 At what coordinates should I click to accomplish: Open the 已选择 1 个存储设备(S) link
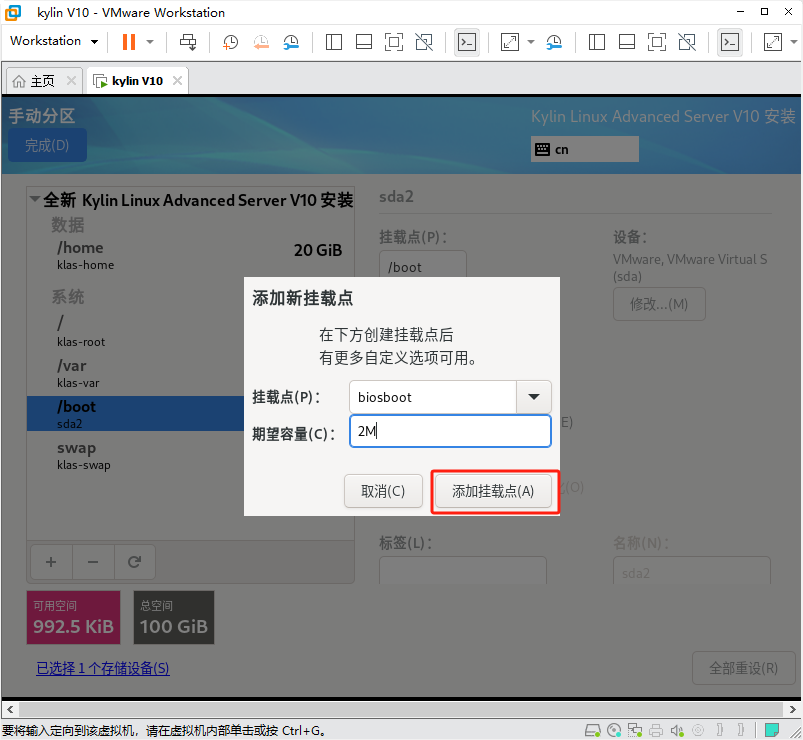[x=102, y=668]
